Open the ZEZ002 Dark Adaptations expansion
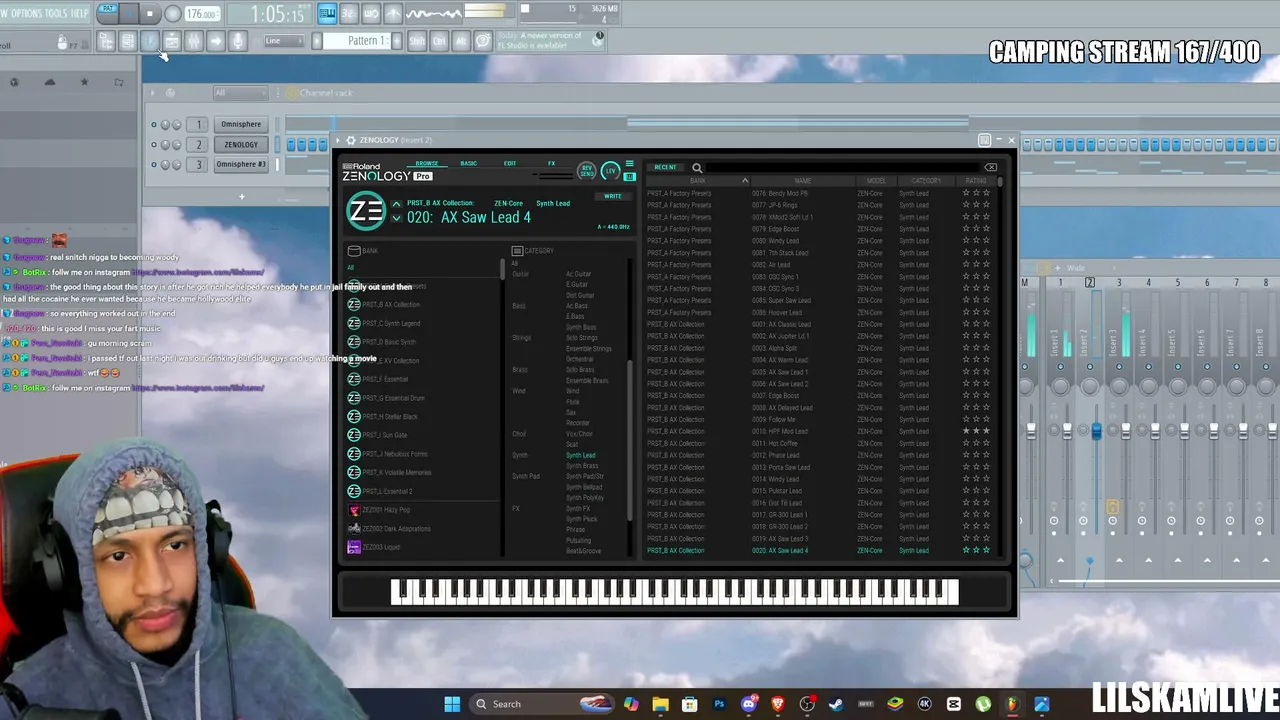Viewport: 1280px width, 720px height. (389, 529)
